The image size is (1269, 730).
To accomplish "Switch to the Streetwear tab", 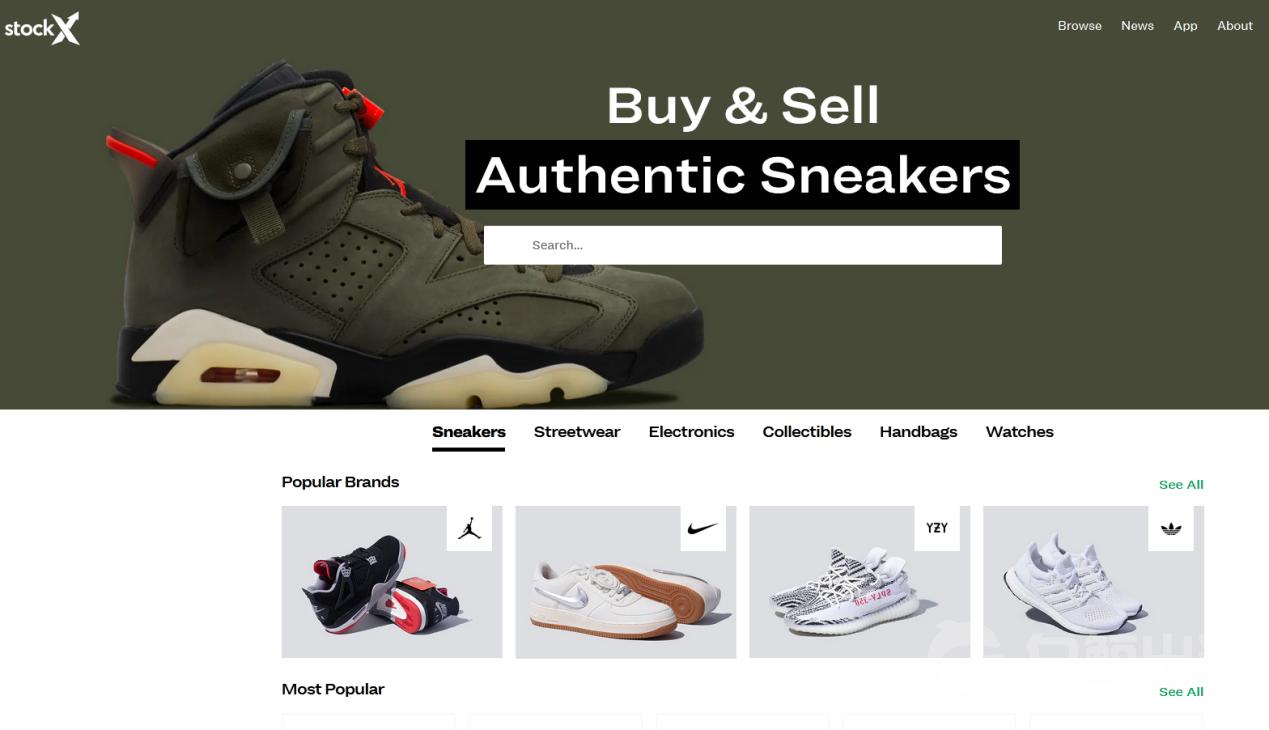I will tap(577, 432).
